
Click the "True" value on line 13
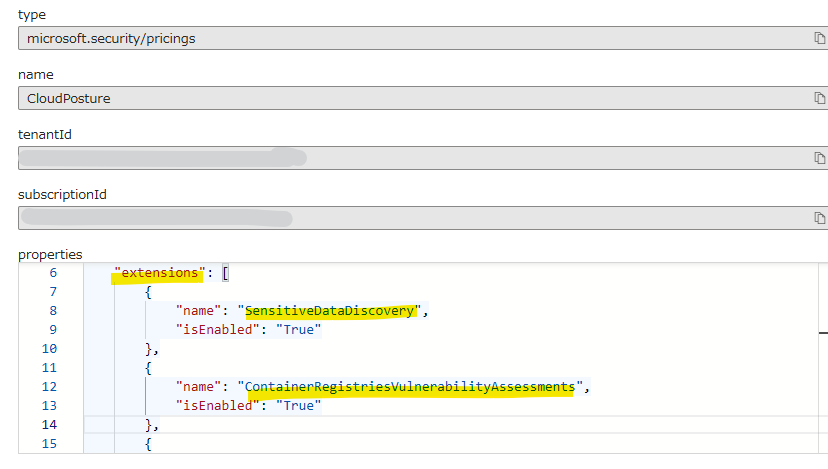(x=298, y=406)
